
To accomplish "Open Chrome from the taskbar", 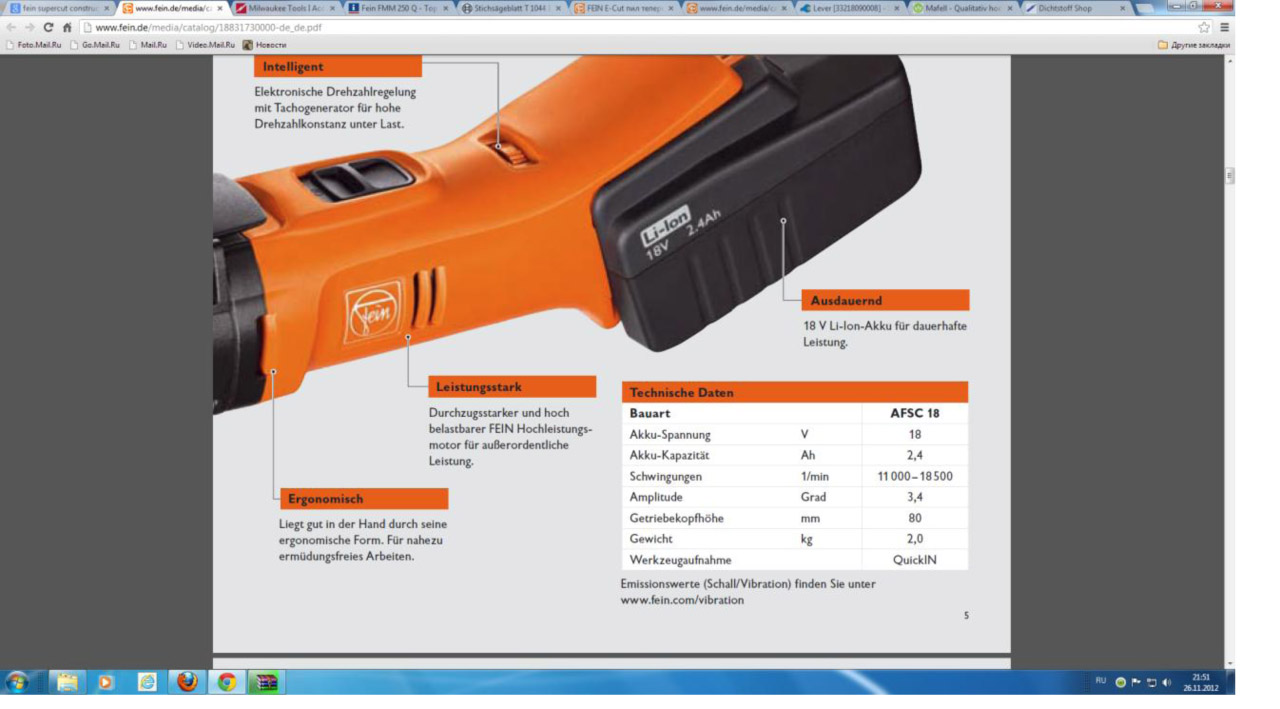I will (227, 682).
